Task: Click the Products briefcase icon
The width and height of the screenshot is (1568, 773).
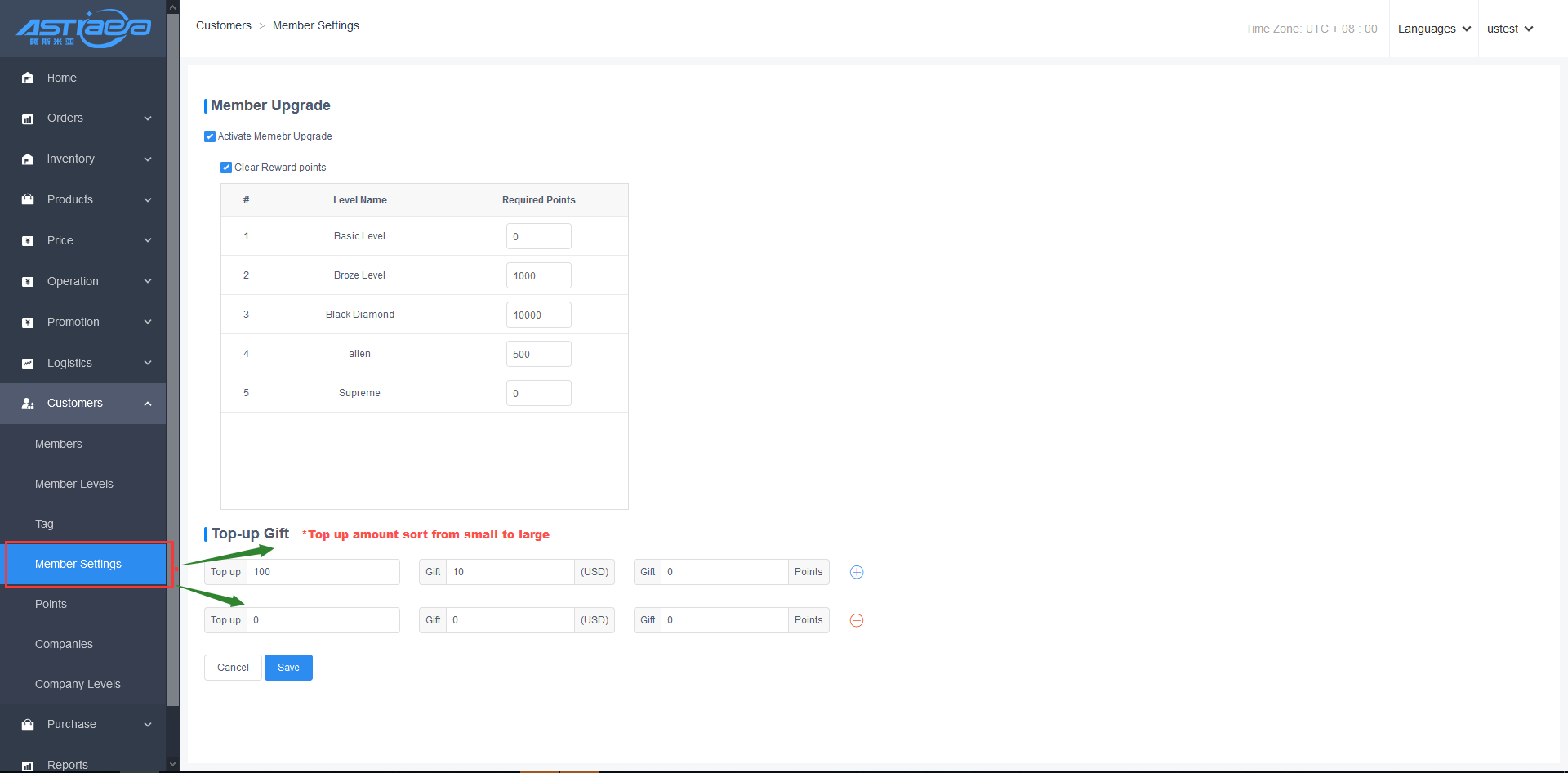Action: [x=28, y=199]
